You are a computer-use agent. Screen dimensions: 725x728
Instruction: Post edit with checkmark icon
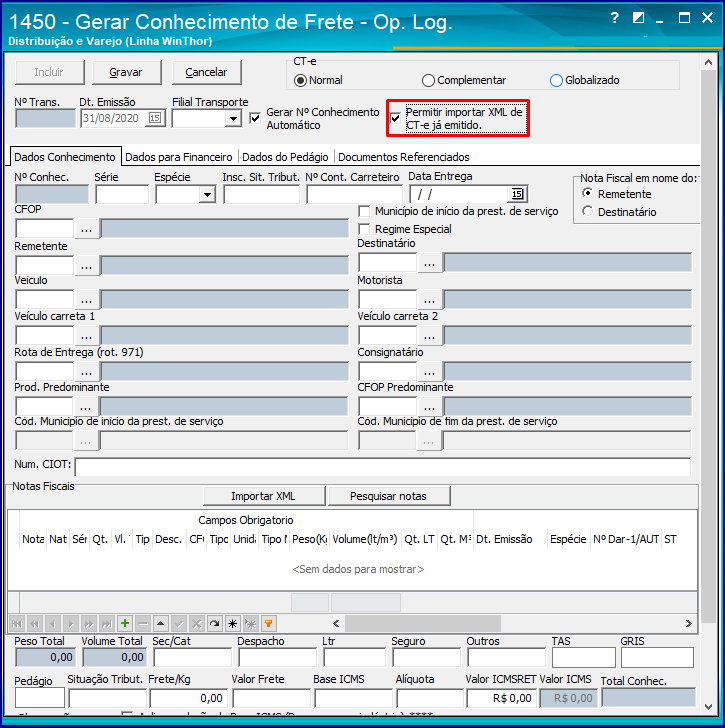click(x=179, y=624)
